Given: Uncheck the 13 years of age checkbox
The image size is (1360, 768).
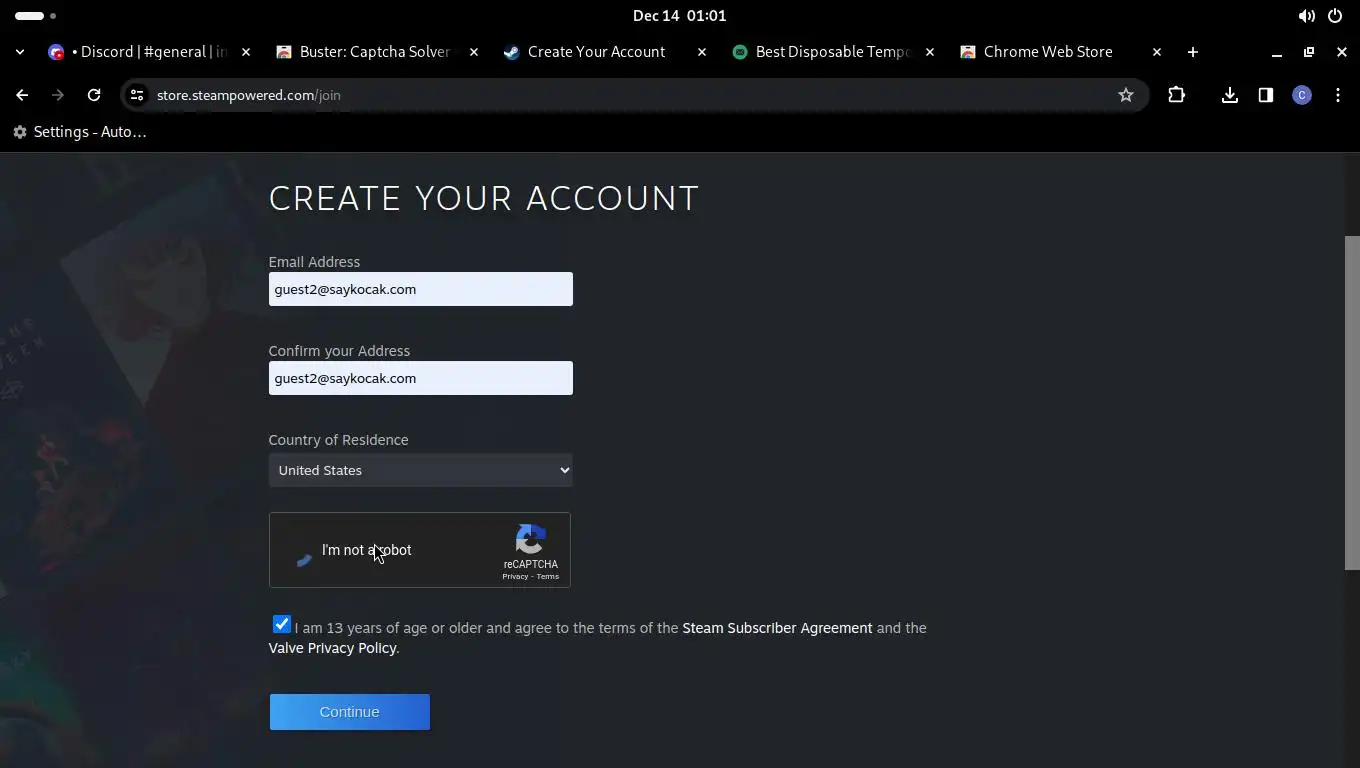Looking at the screenshot, I should (282, 624).
